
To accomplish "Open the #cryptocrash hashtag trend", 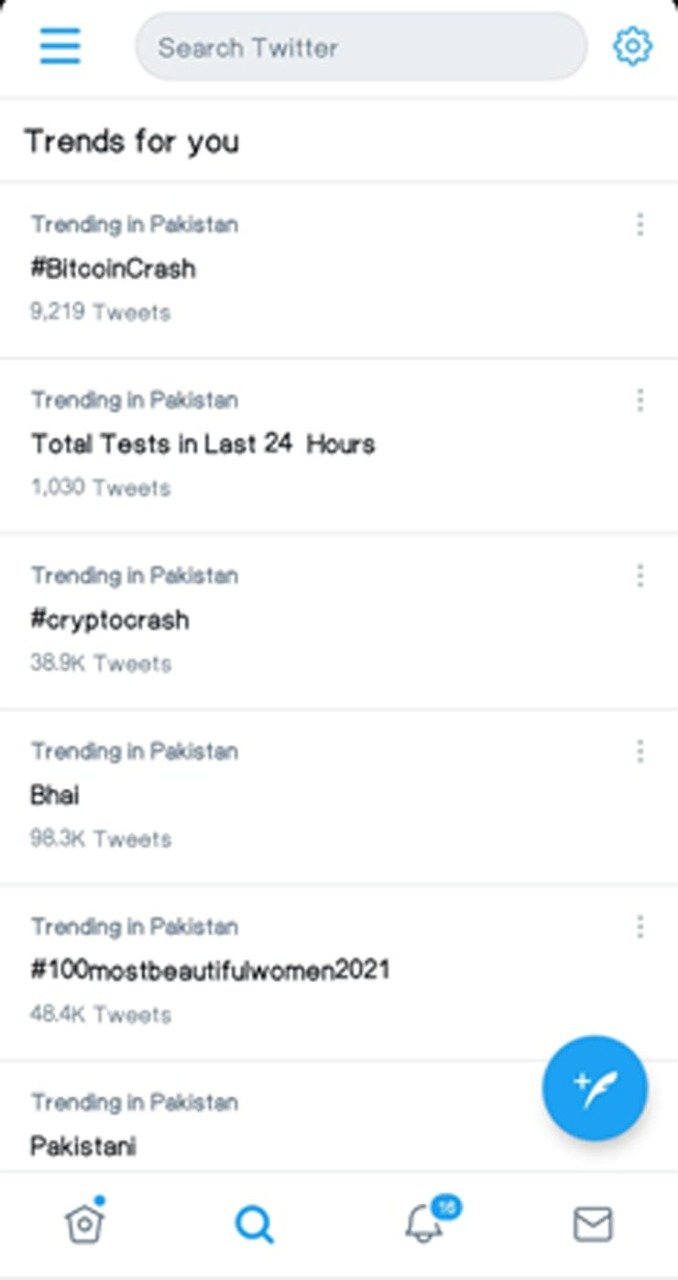I will [x=109, y=620].
